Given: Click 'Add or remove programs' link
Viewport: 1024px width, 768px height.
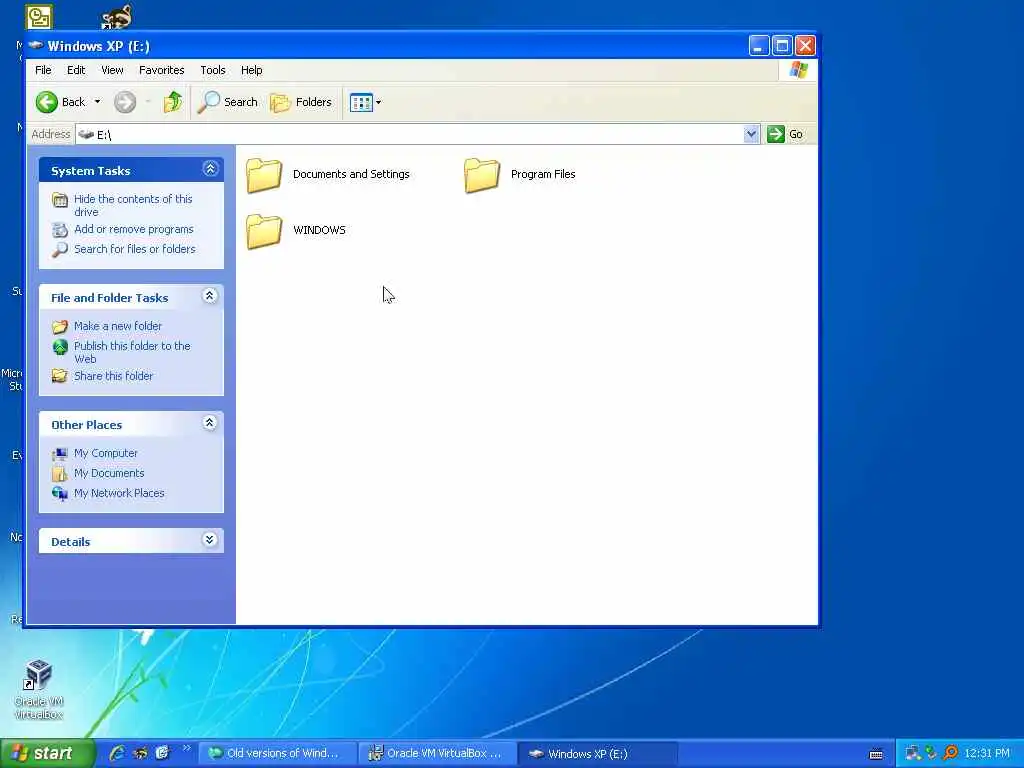Looking at the screenshot, I should tap(134, 229).
